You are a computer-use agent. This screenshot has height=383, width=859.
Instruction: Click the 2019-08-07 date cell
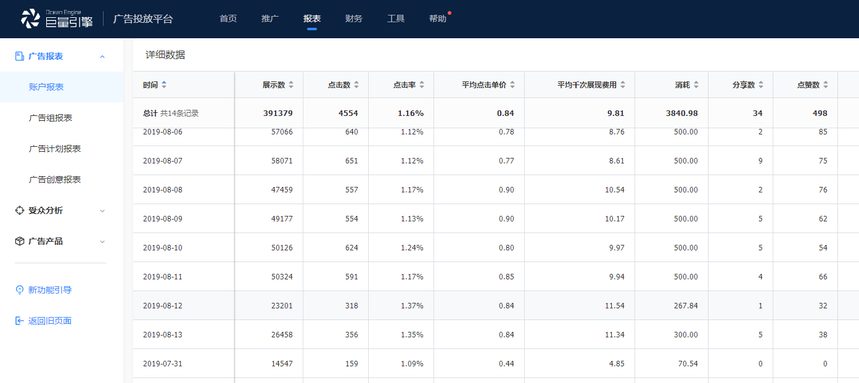coord(163,161)
